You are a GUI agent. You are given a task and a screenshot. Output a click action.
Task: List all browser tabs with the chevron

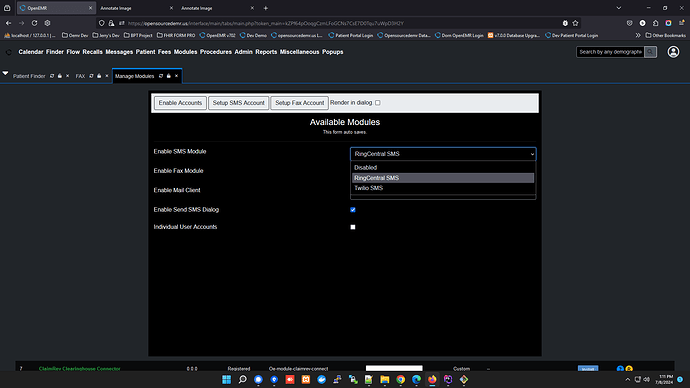[619, 8]
